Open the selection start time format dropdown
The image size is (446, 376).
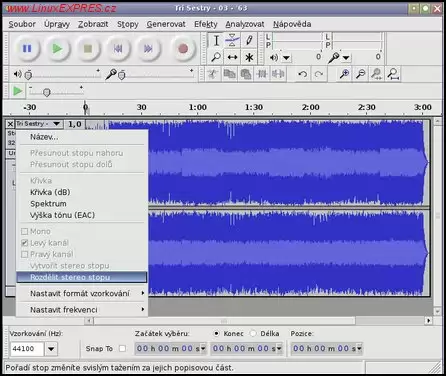point(203,349)
